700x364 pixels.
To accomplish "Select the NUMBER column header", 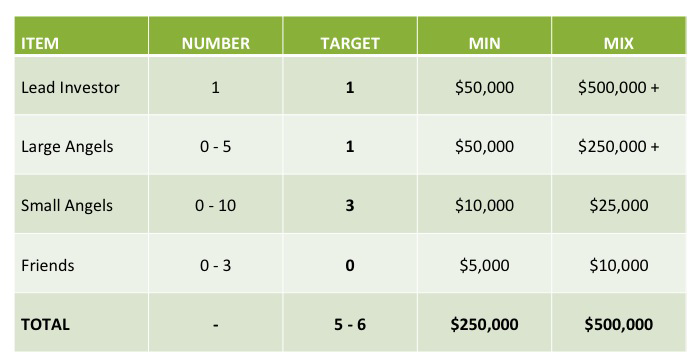I will point(216,43).
